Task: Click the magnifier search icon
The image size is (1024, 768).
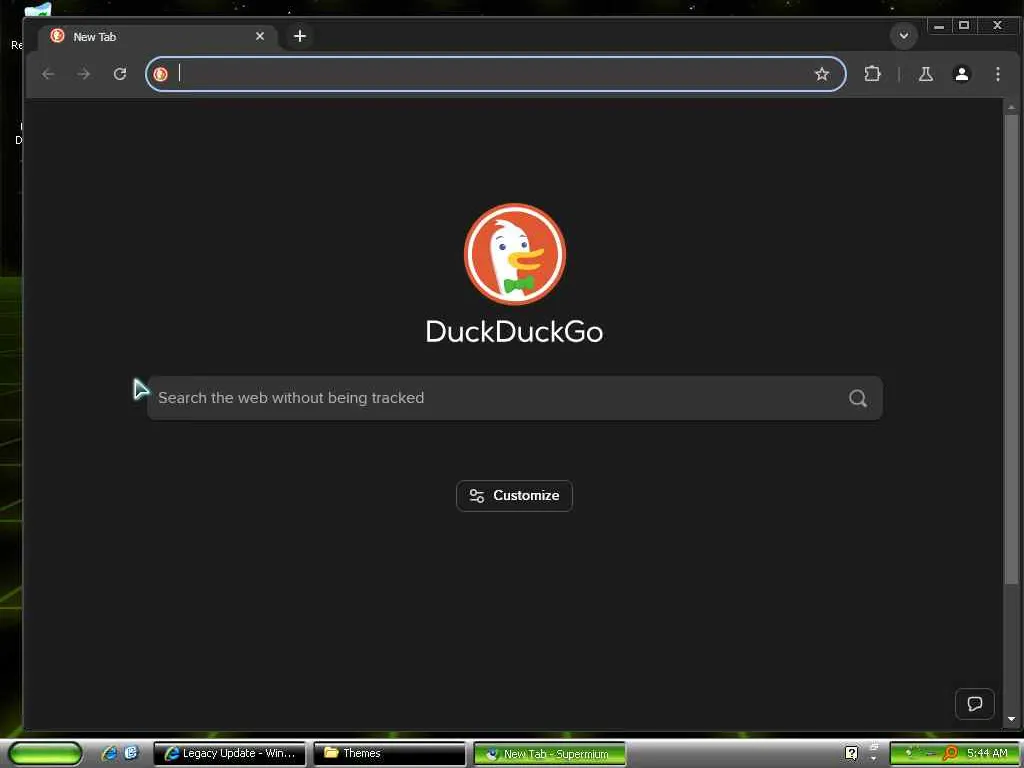Action: (857, 398)
